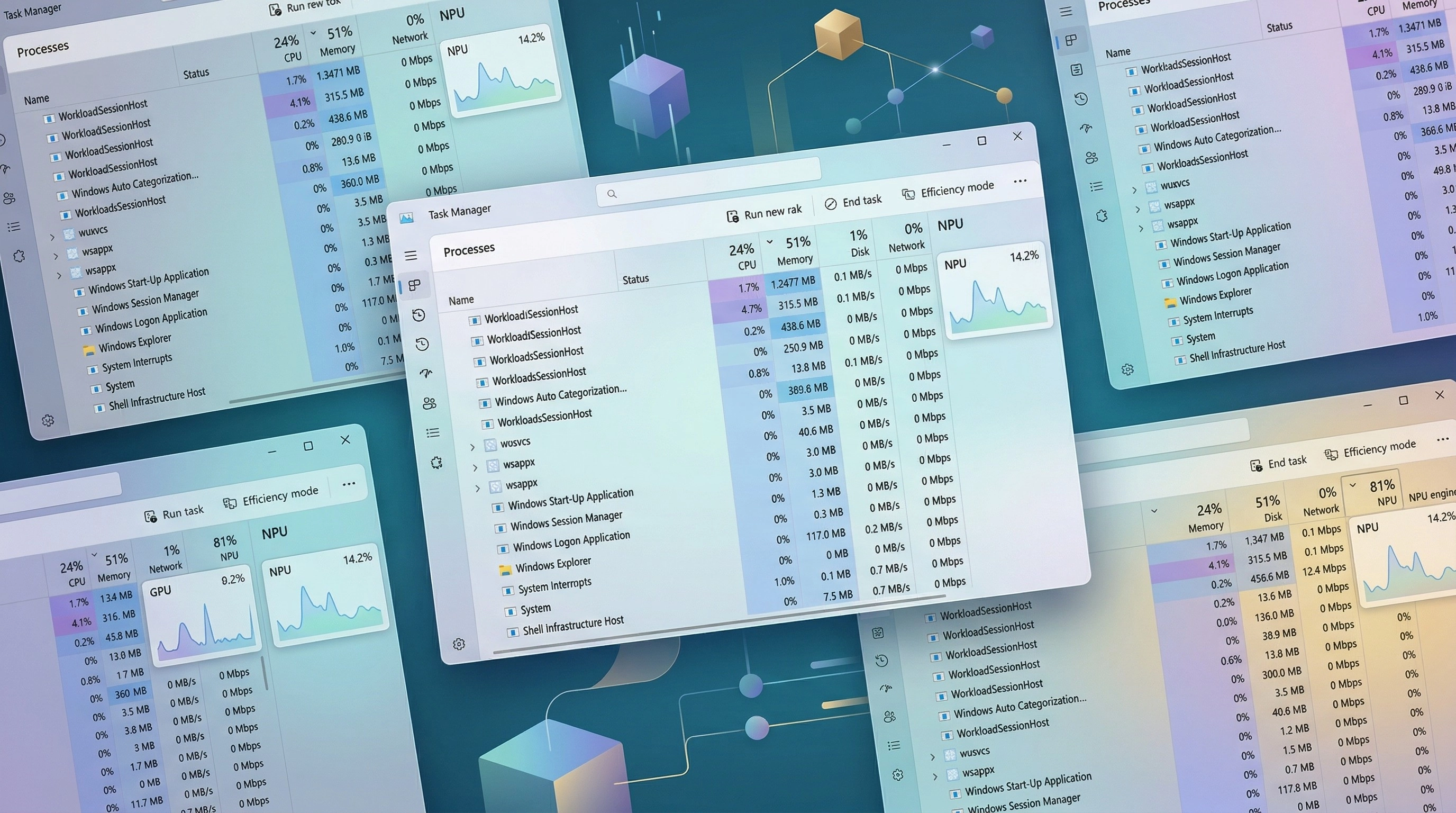Open Settings gear at bottom of center window
Screen dimensions: 1456x813
pyautogui.click(x=459, y=644)
